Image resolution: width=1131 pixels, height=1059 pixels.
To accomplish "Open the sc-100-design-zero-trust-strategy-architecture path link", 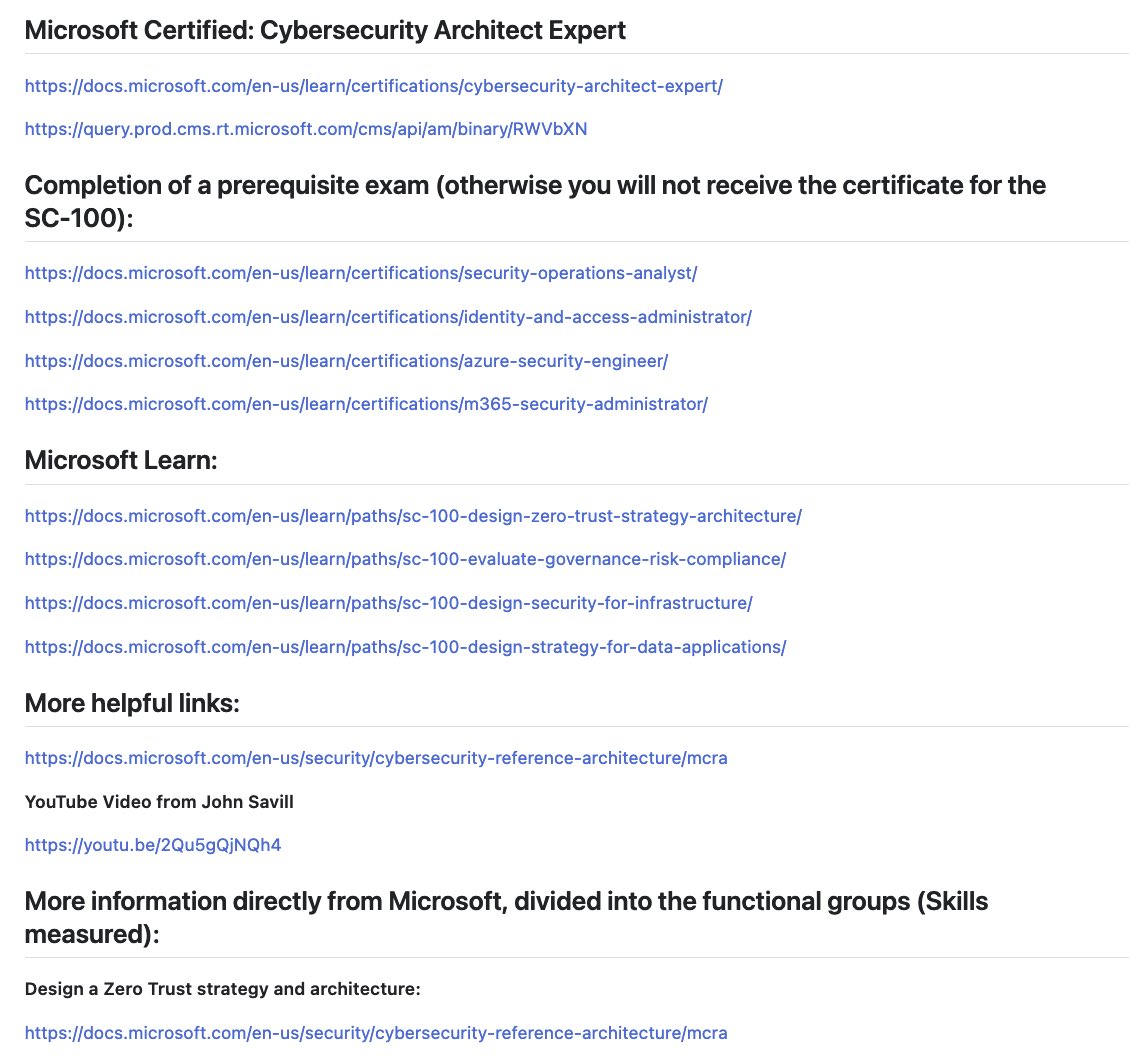I will (413, 517).
